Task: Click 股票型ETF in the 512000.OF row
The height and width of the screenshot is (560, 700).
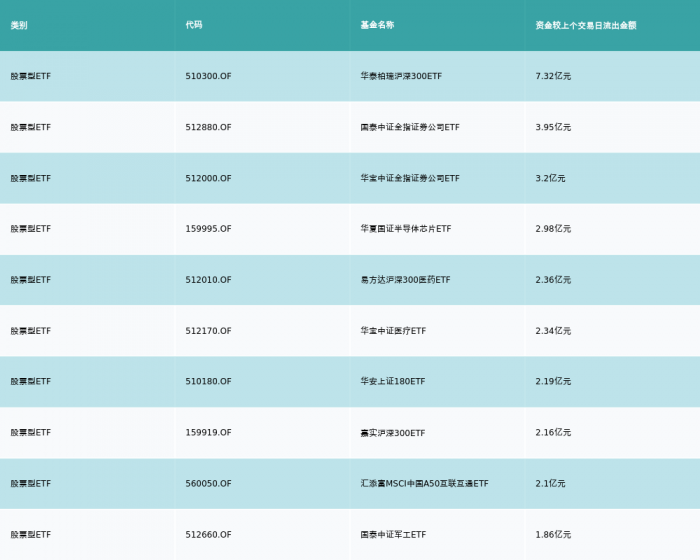Action: click(31, 178)
